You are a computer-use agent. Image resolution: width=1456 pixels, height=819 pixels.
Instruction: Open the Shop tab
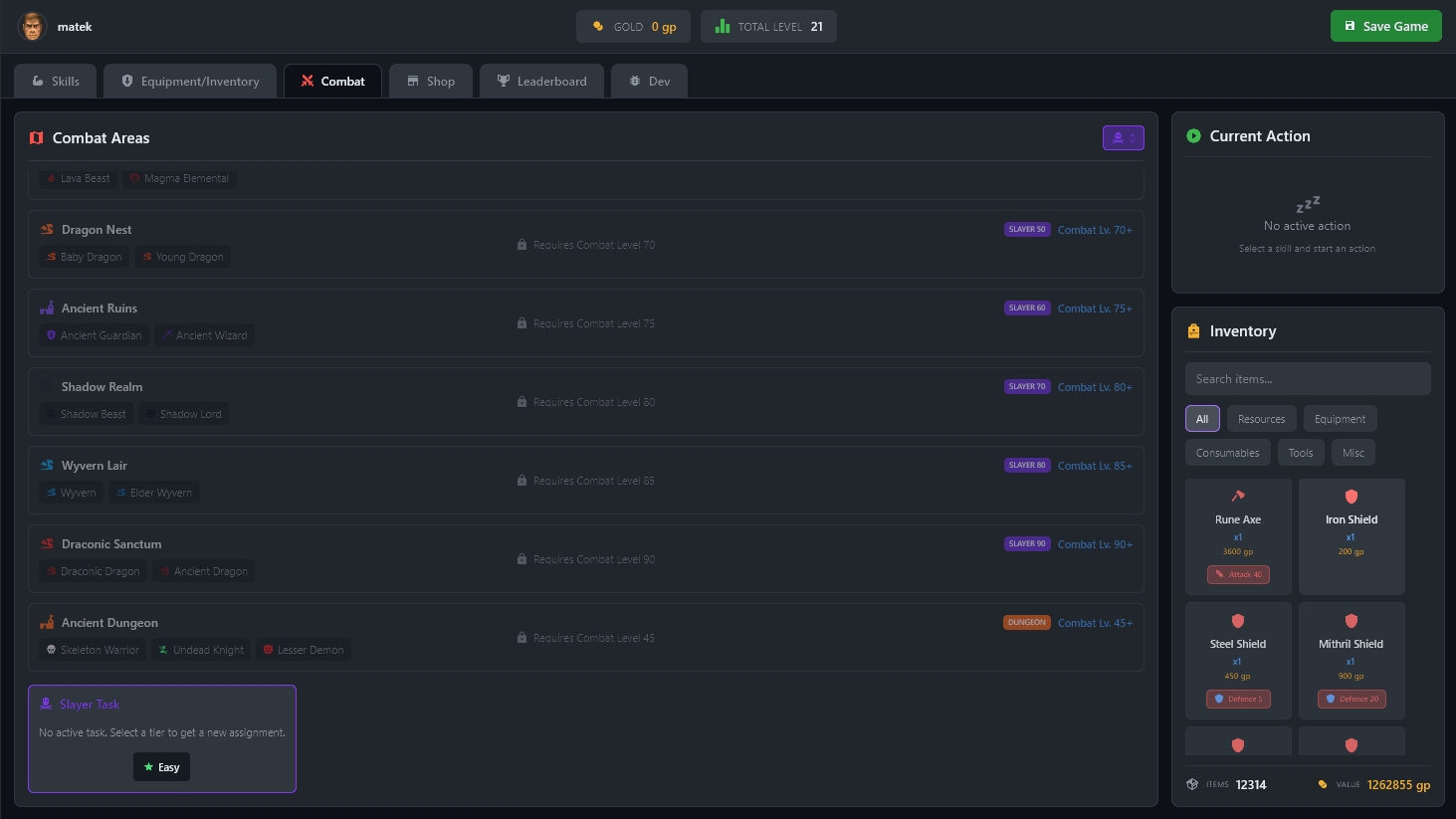(430, 82)
